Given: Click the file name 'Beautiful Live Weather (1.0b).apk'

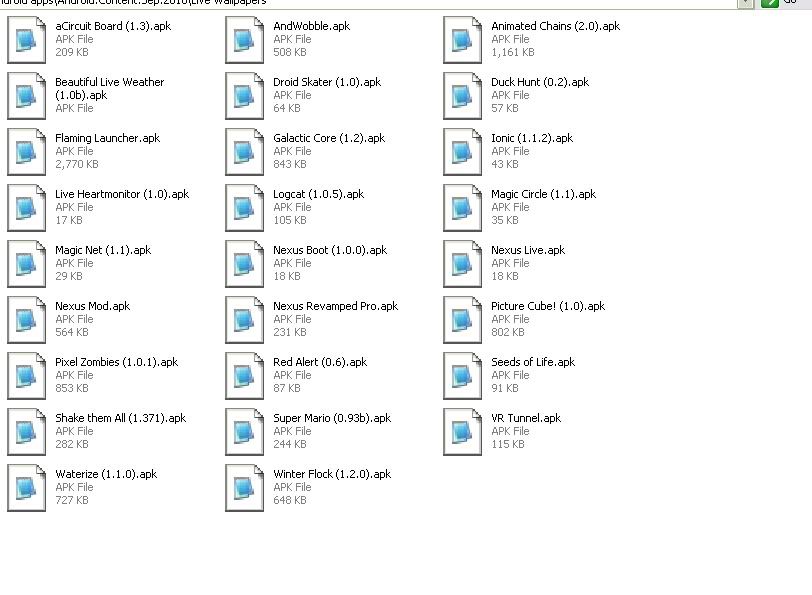Looking at the screenshot, I should click(109, 89).
